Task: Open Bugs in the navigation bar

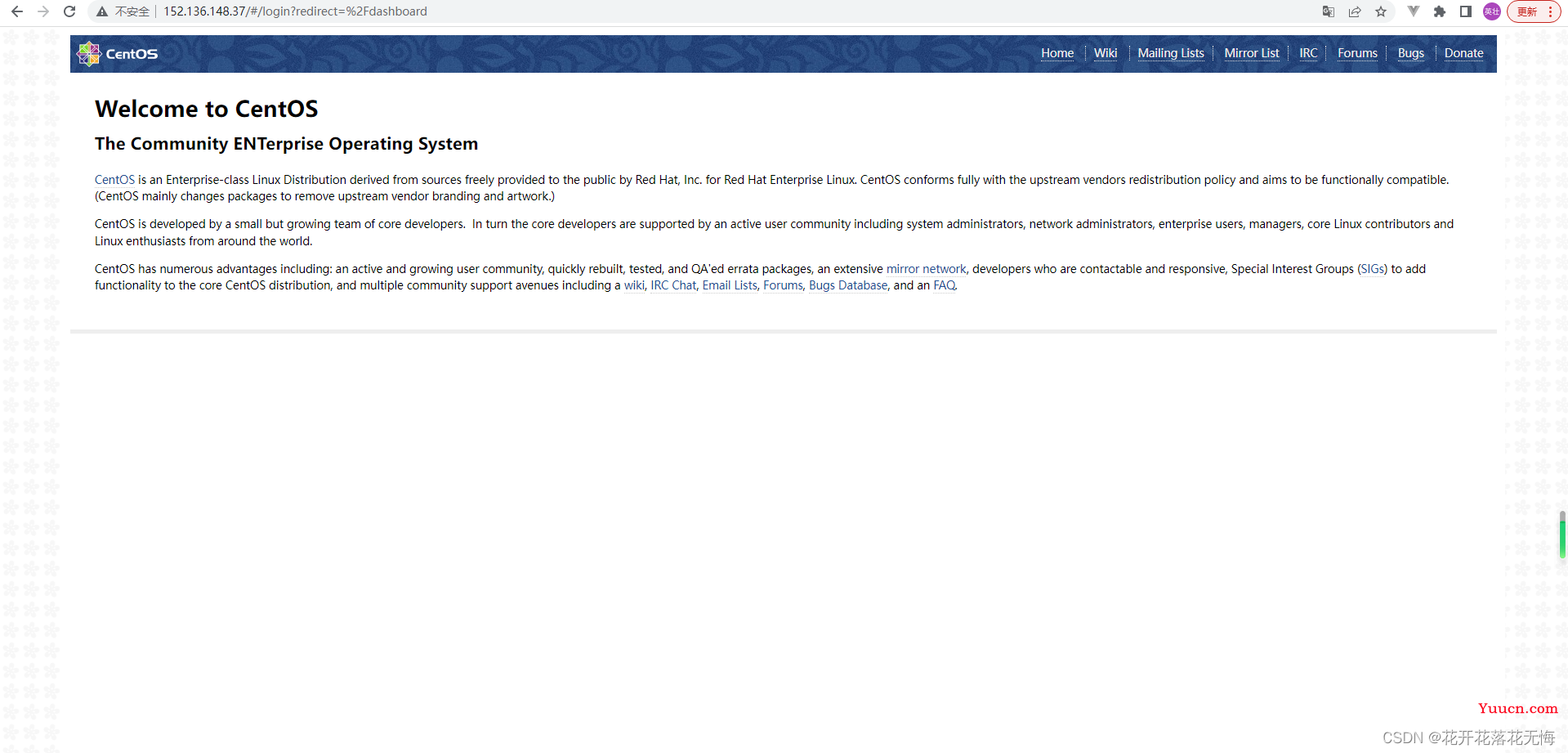Action: 1411,53
